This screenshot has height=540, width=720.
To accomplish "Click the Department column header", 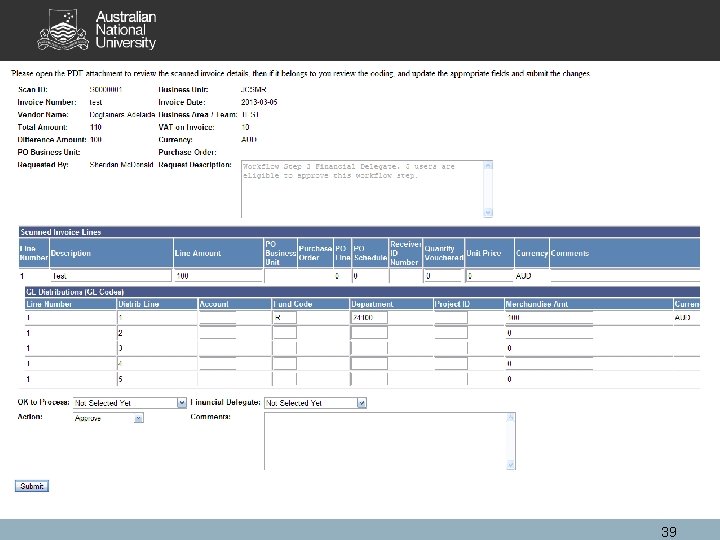I will [x=392, y=304].
